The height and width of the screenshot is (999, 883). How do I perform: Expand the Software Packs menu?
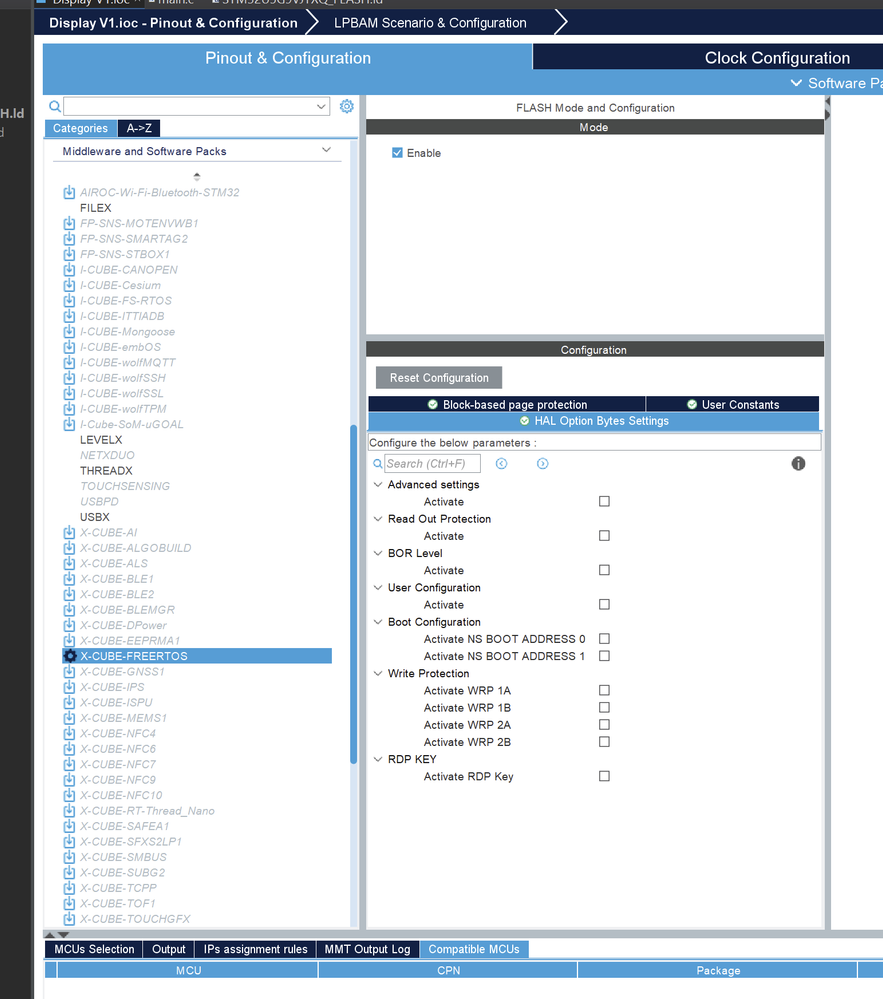tap(836, 83)
